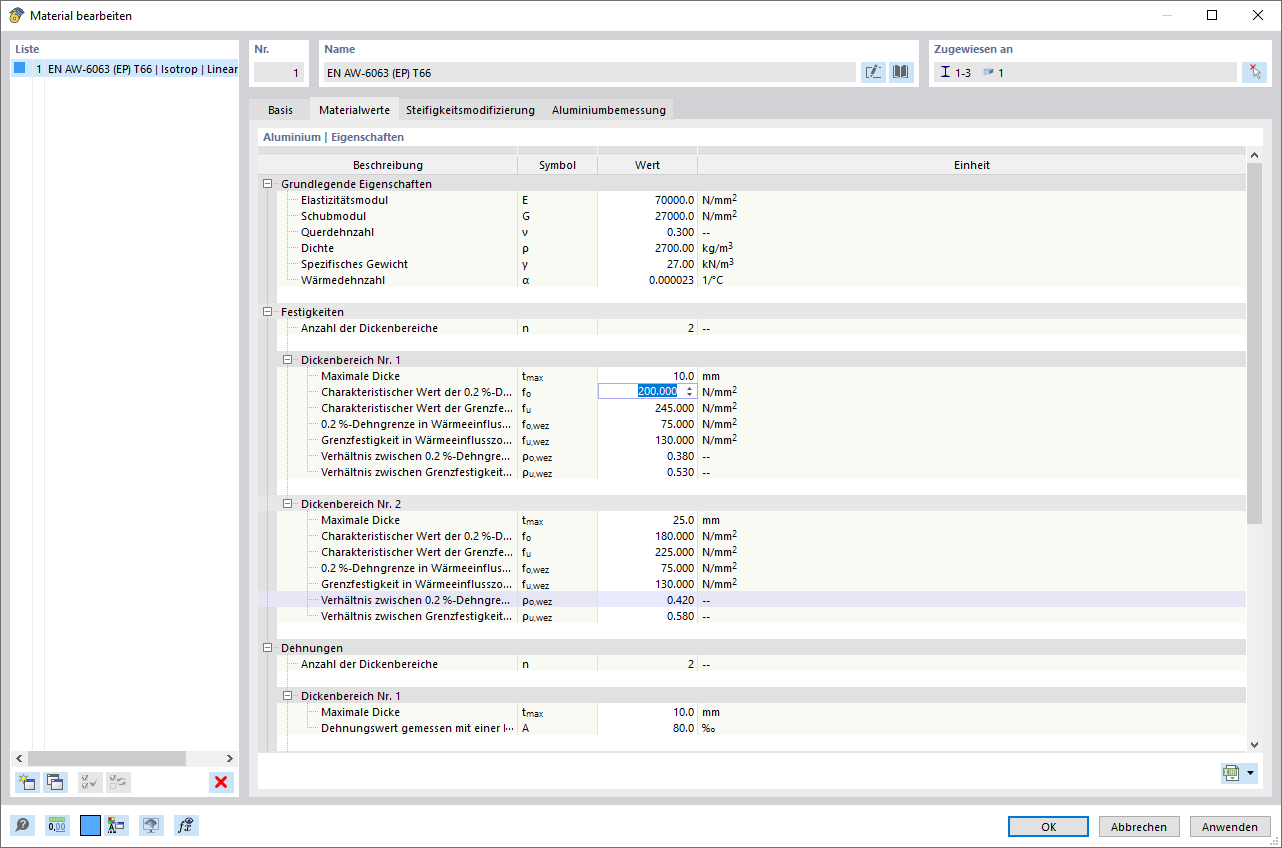
Task: Collapse the Dehnungen section
Action: pos(267,648)
